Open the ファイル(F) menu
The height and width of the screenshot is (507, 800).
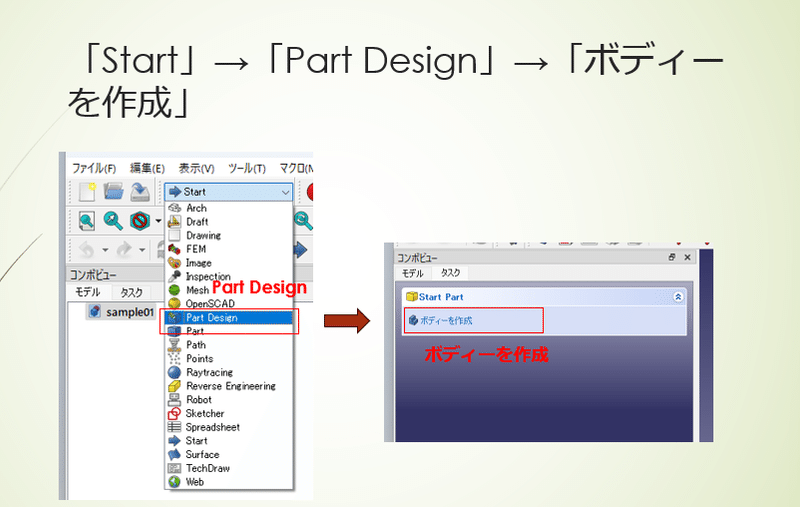click(94, 168)
